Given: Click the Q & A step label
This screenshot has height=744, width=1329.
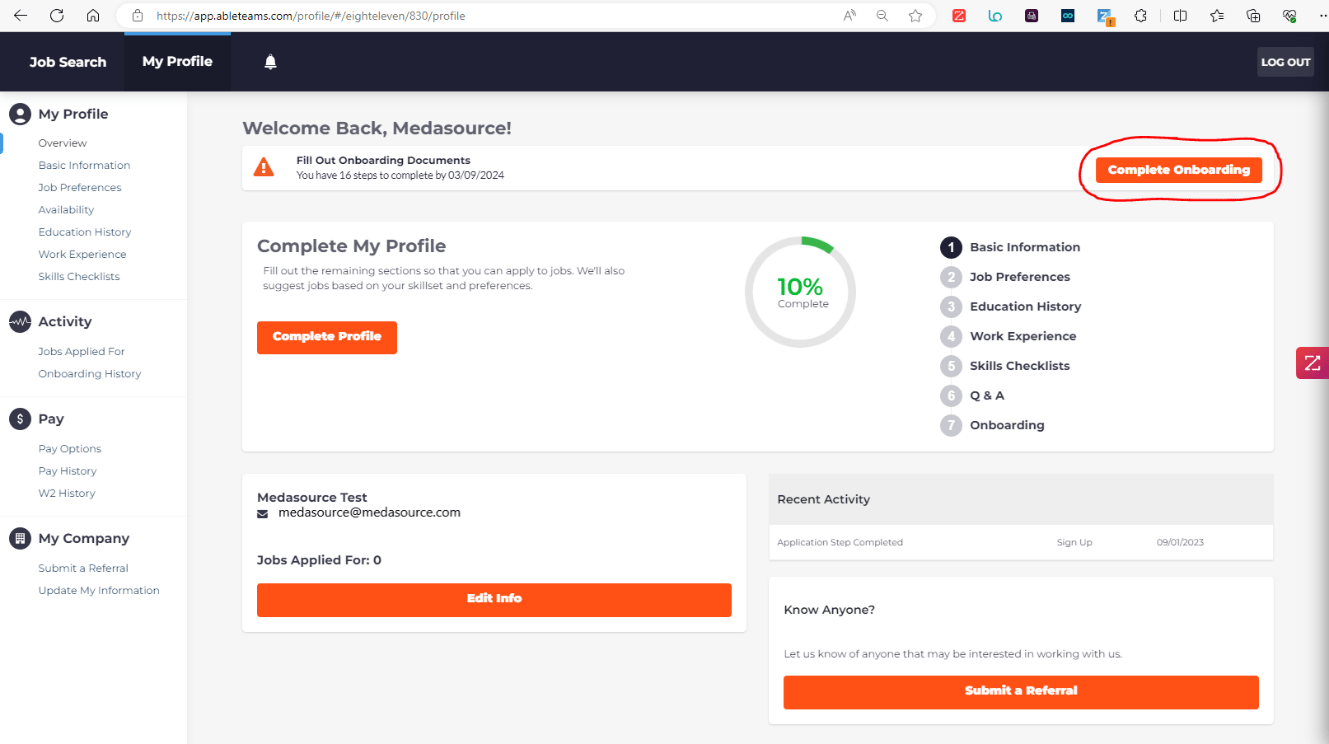Looking at the screenshot, I should point(987,396).
